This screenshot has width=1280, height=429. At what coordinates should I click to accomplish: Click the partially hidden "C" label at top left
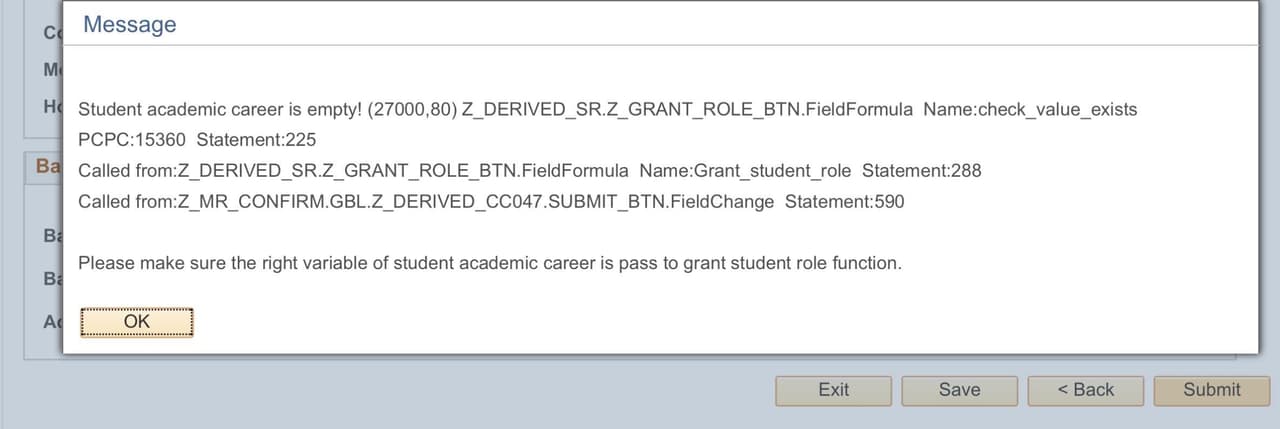[x=52, y=33]
